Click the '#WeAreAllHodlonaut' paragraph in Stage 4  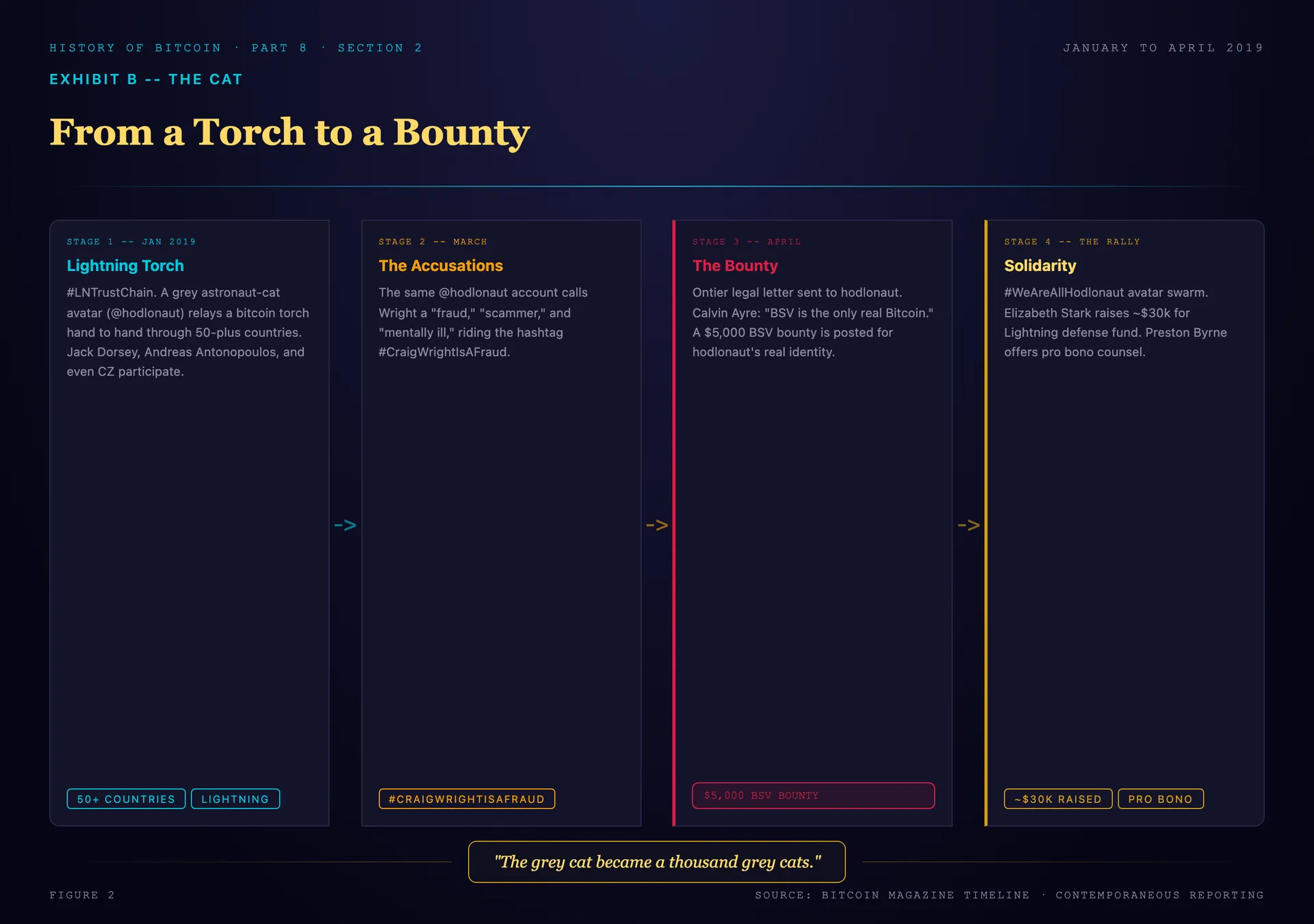pos(1116,322)
